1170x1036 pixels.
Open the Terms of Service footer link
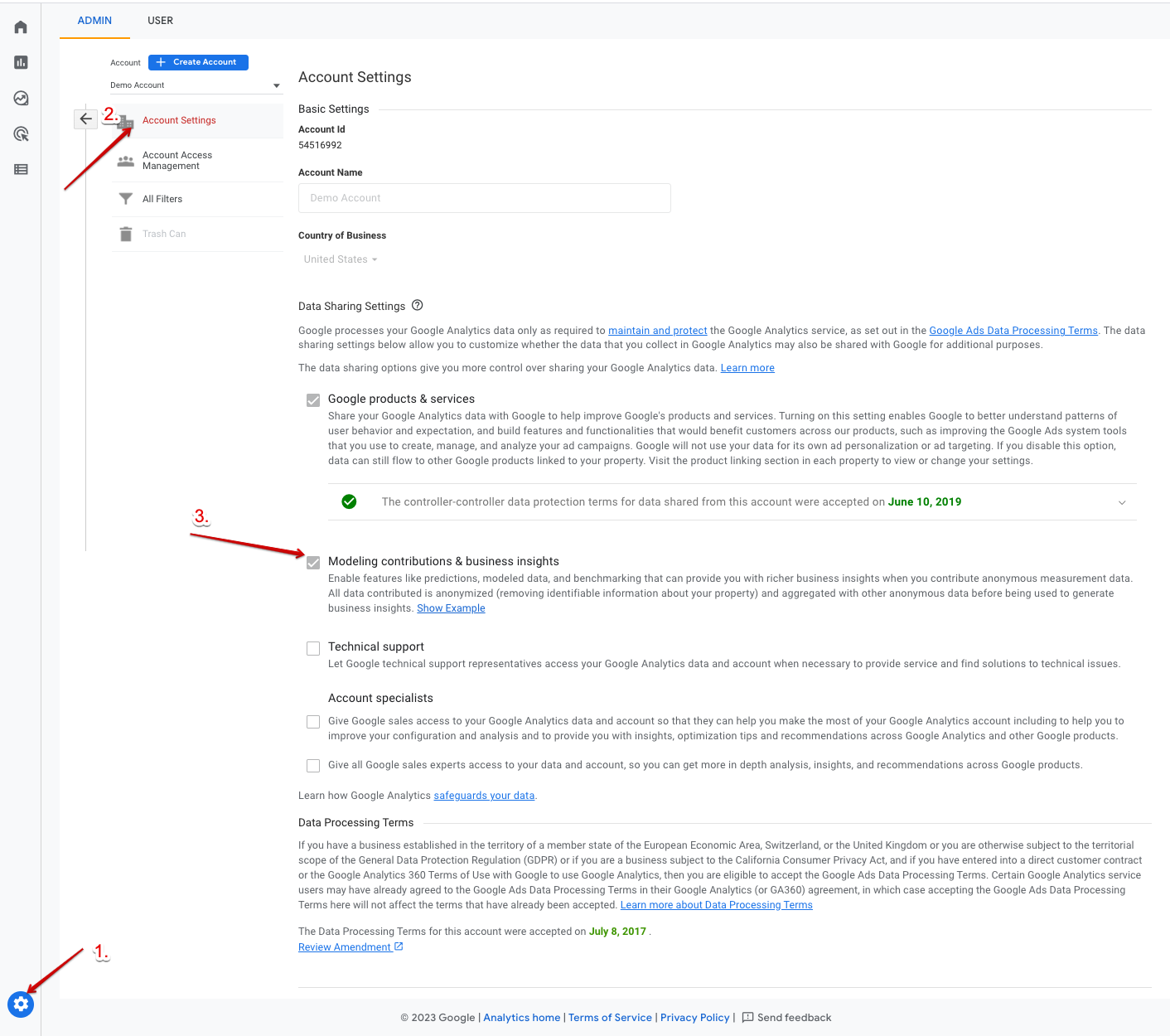[x=610, y=1018]
